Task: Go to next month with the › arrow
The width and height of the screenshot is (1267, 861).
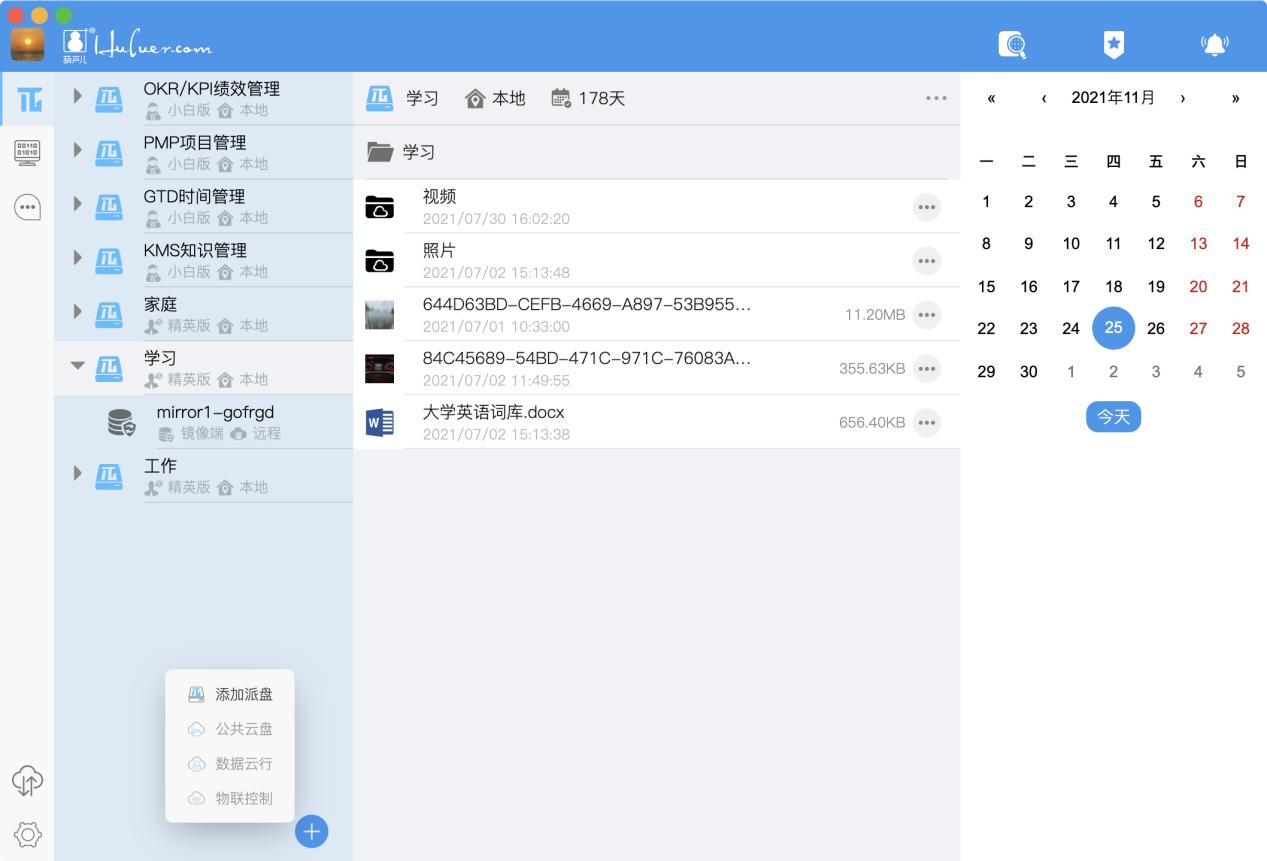Action: click(1183, 98)
